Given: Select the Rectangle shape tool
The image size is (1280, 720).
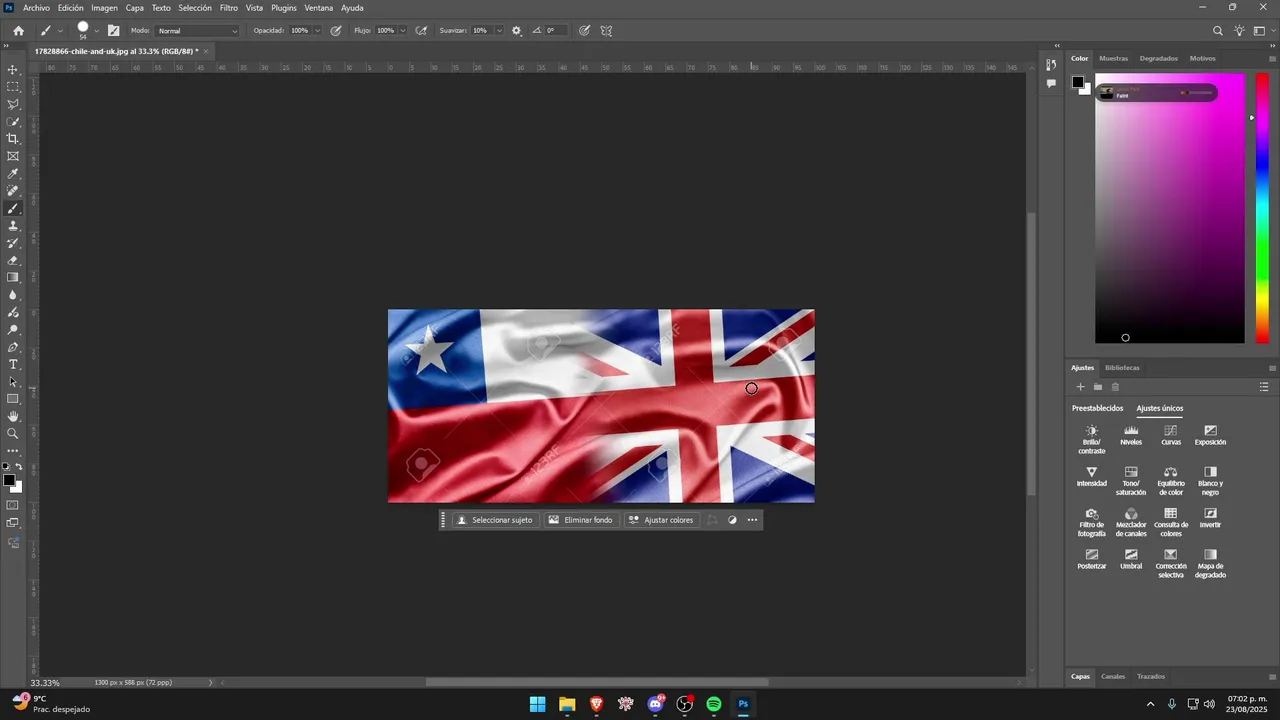Looking at the screenshot, I should tap(13, 399).
